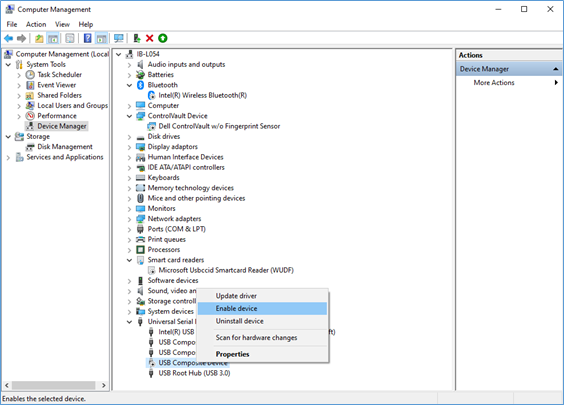Collapse Universal Serial Bus controllers category
Image resolution: width=564 pixels, height=405 pixels.
129,322
